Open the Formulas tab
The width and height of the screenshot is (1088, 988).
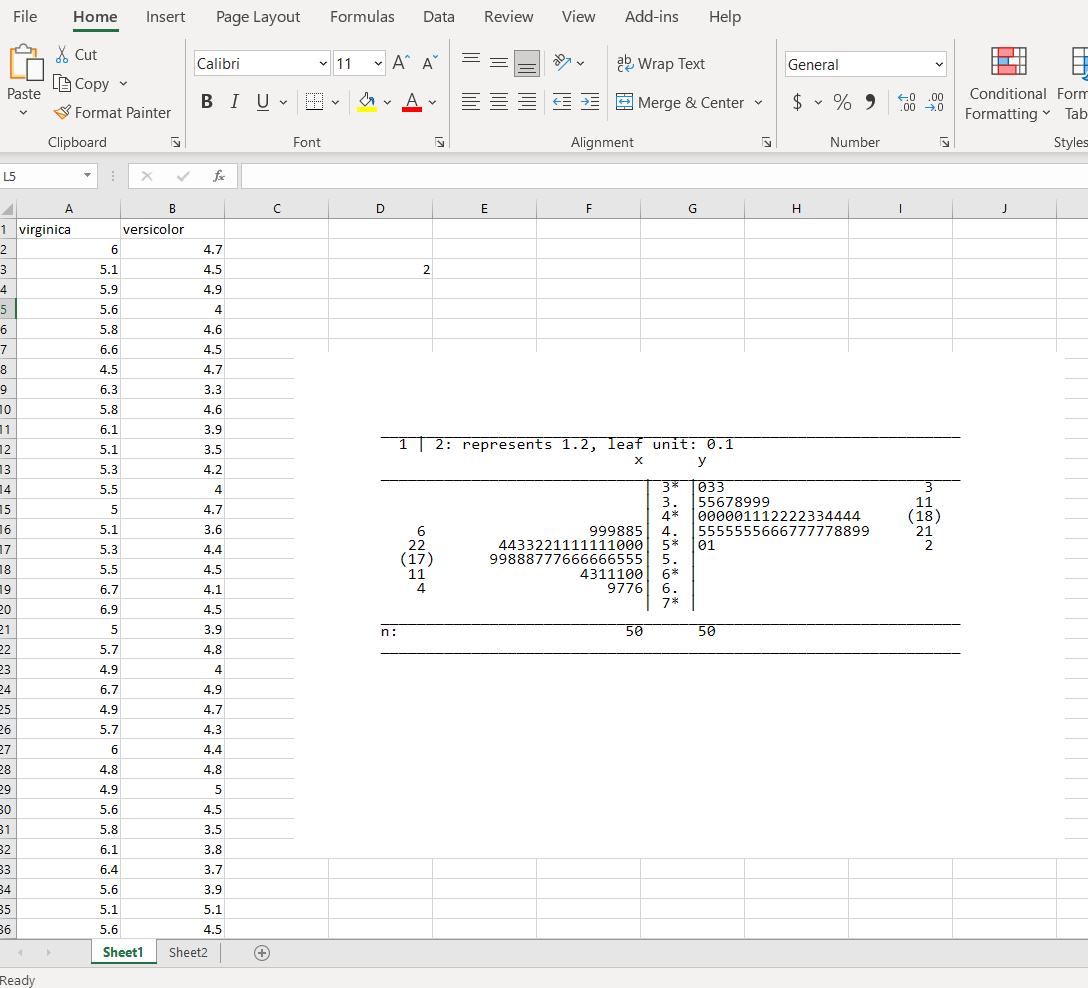pos(362,17)
